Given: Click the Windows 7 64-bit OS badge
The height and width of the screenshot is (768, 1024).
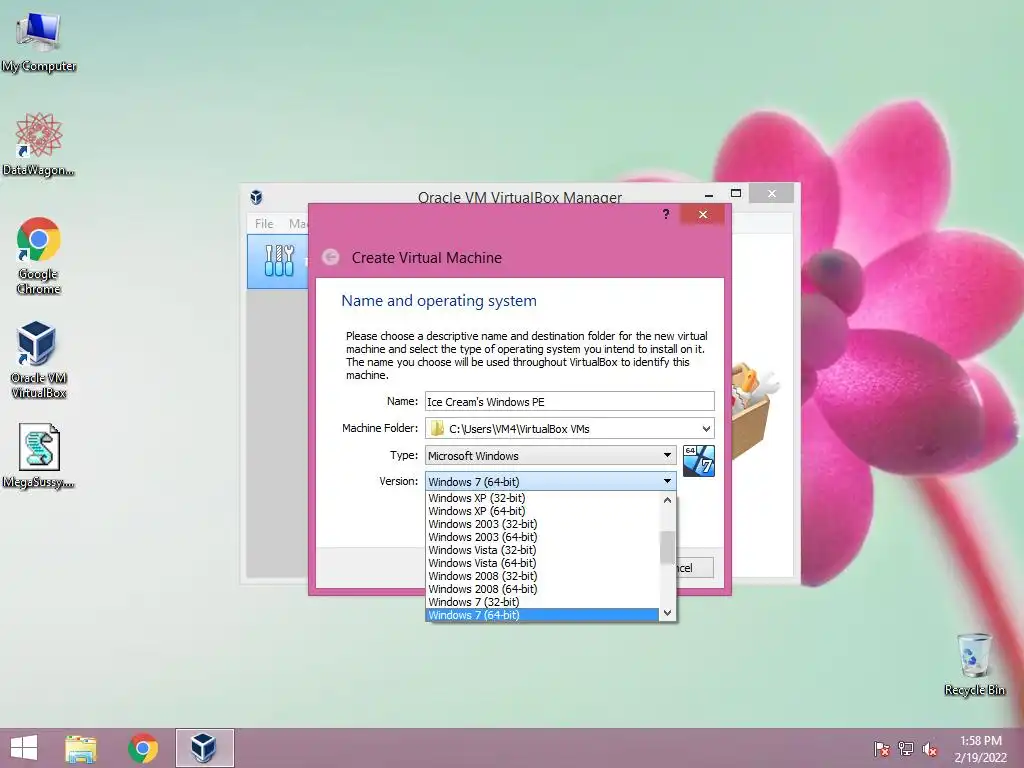Looking at the screenshot, I should coord(699,461).
